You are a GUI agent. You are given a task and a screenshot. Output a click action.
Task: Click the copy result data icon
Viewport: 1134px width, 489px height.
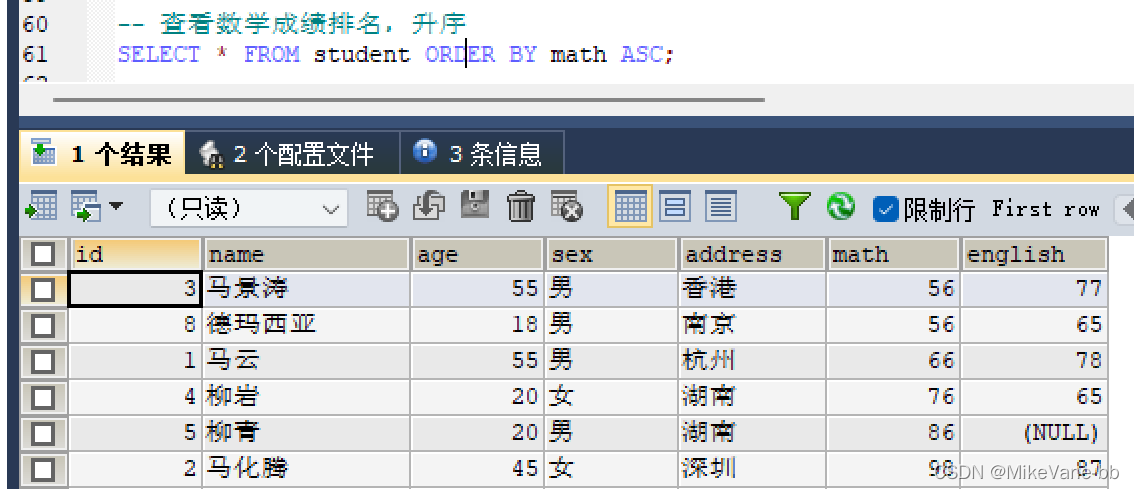tap(86, 208)
